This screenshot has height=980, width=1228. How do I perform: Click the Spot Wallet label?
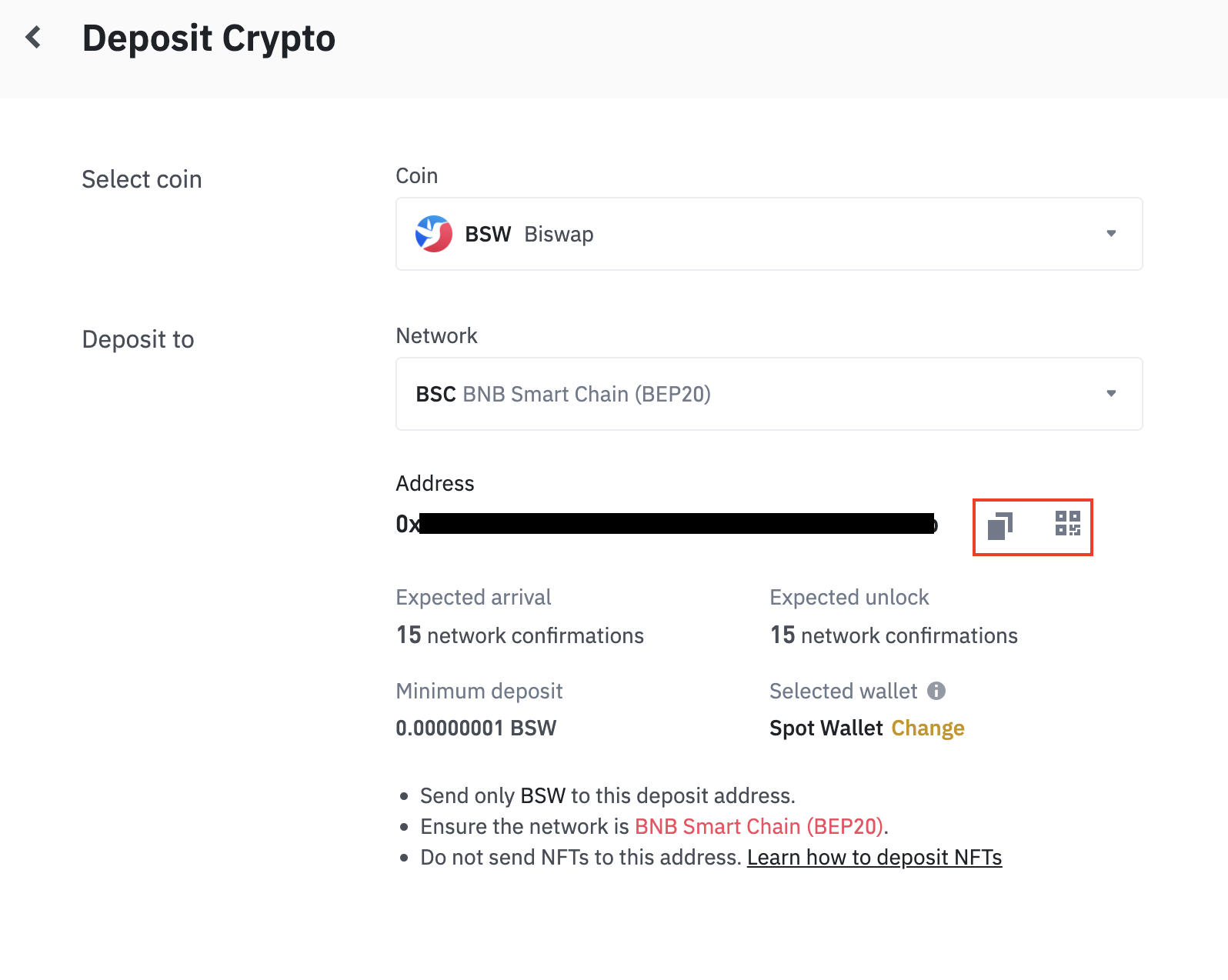(x=826, y=728)
